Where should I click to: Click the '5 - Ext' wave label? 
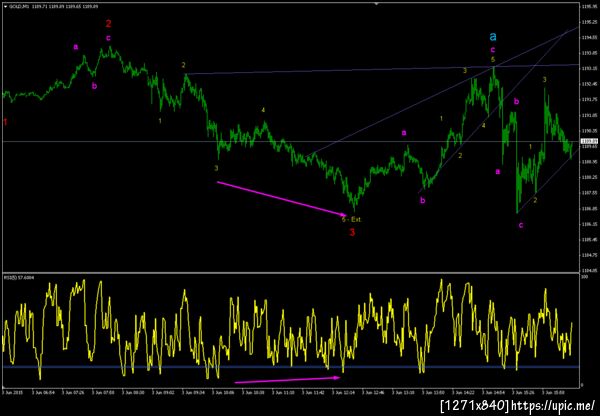(351, 220)
